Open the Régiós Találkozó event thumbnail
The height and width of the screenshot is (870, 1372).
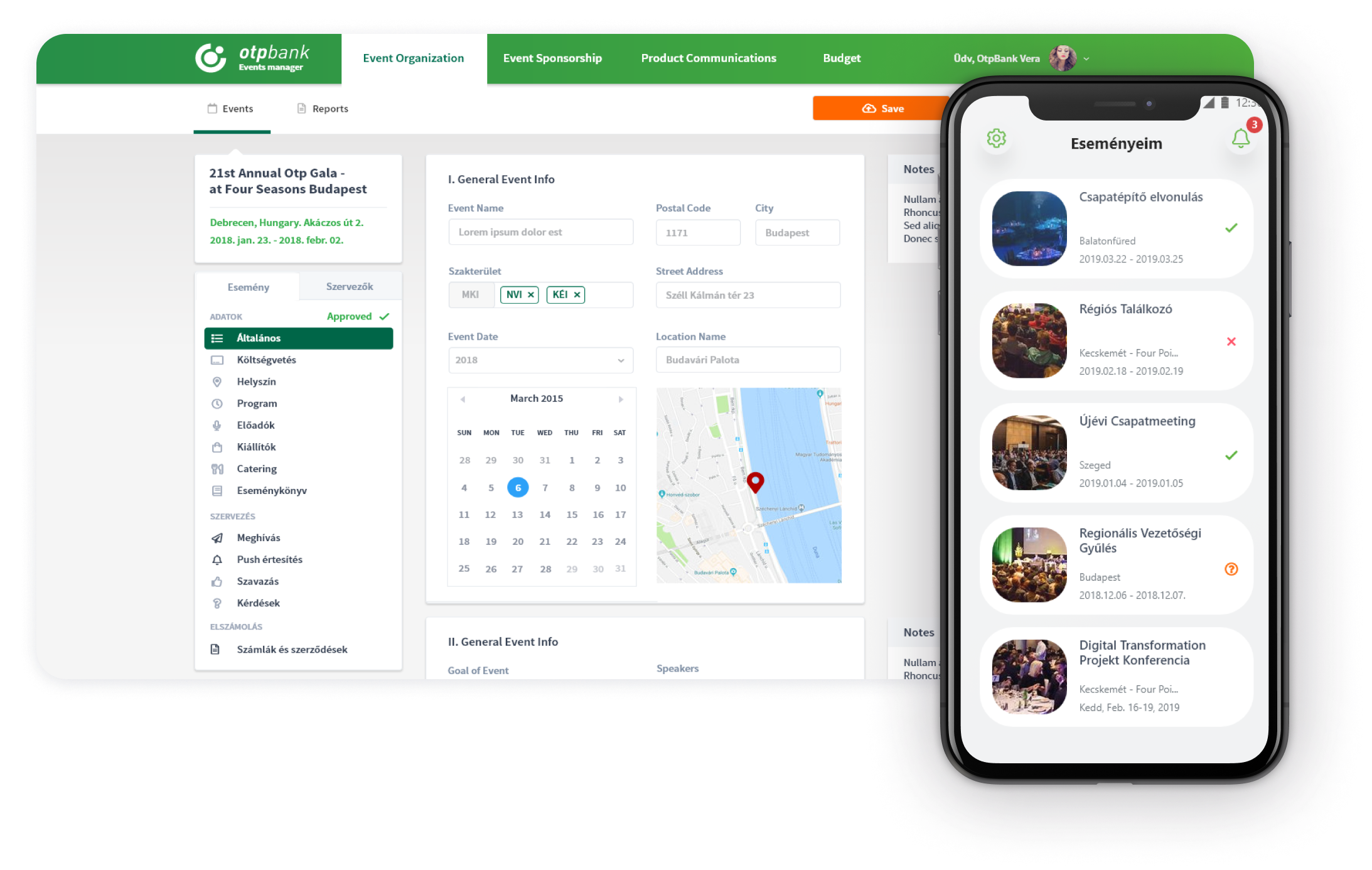point(1029,341)
